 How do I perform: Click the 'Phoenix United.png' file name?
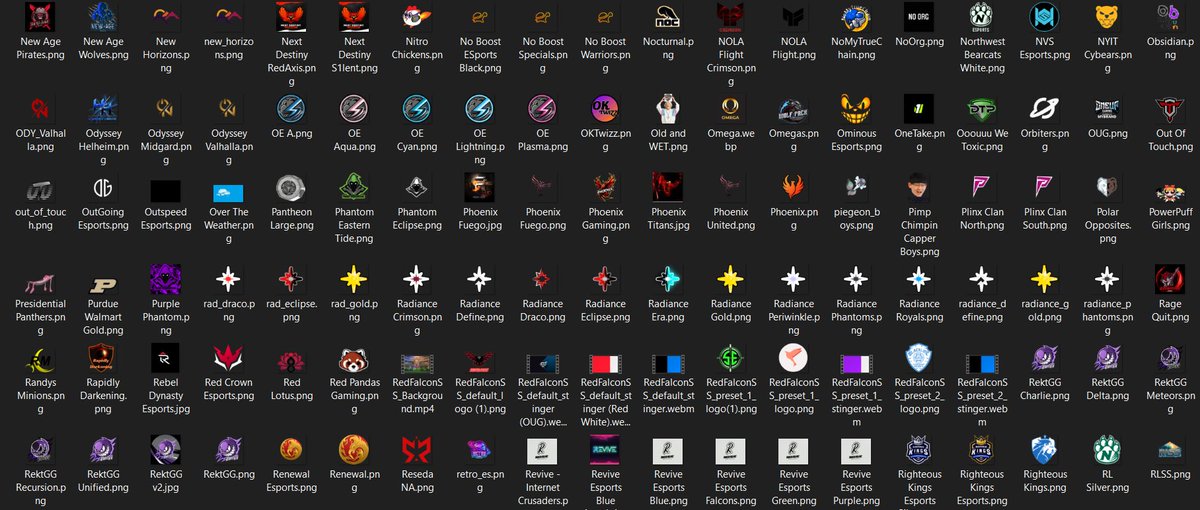pos(731,219)
